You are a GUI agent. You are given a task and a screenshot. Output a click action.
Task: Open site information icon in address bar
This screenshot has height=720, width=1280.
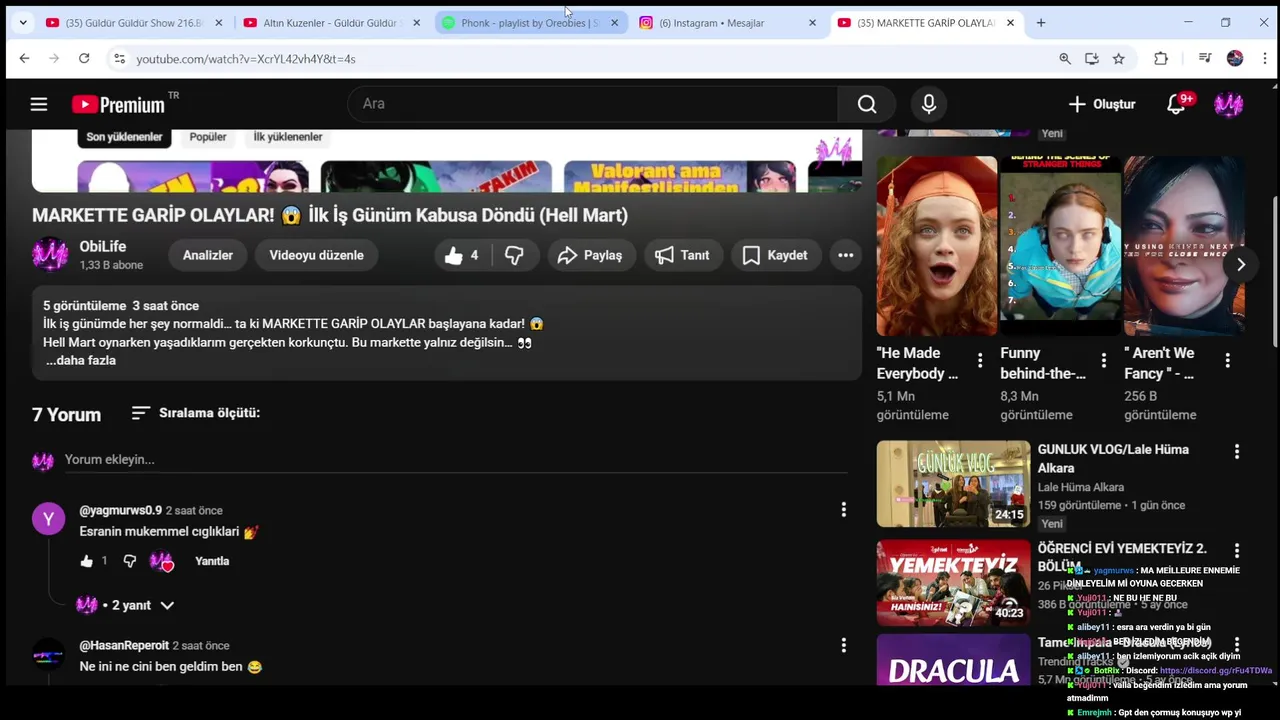pyautogui.click(x=120, y=59)
